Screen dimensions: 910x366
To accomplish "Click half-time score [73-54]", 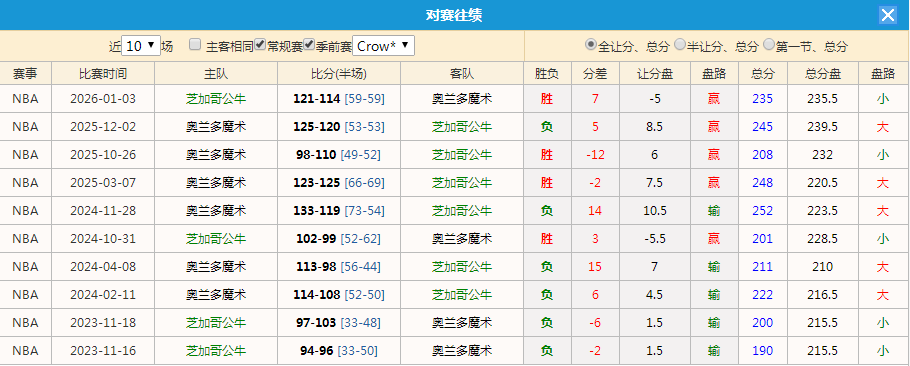I will (364, 211).
